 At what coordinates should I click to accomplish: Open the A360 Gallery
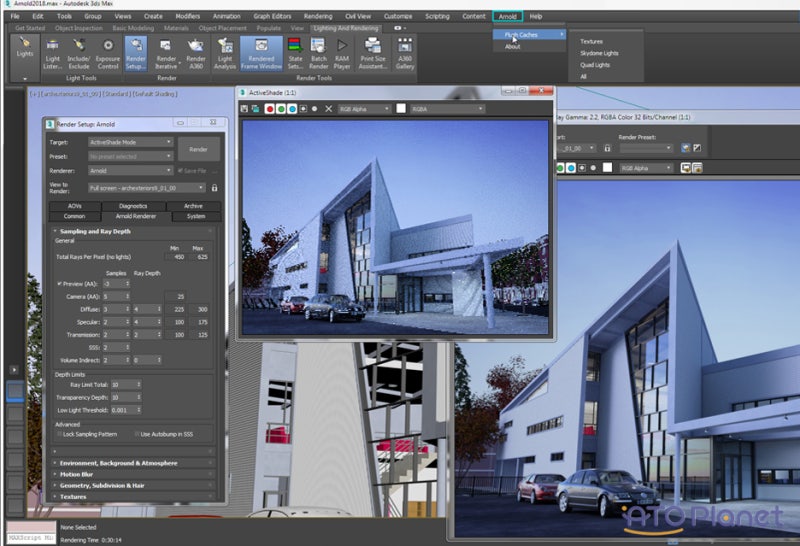coord(405,54)
